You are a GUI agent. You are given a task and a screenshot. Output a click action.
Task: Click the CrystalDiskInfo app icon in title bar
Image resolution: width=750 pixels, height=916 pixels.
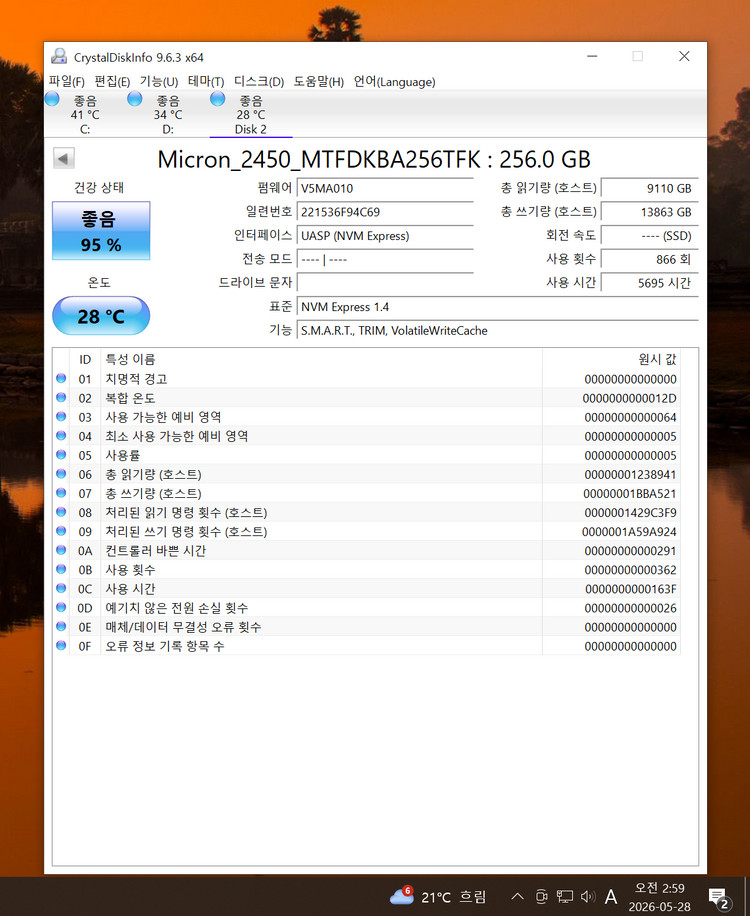[58, 56]
